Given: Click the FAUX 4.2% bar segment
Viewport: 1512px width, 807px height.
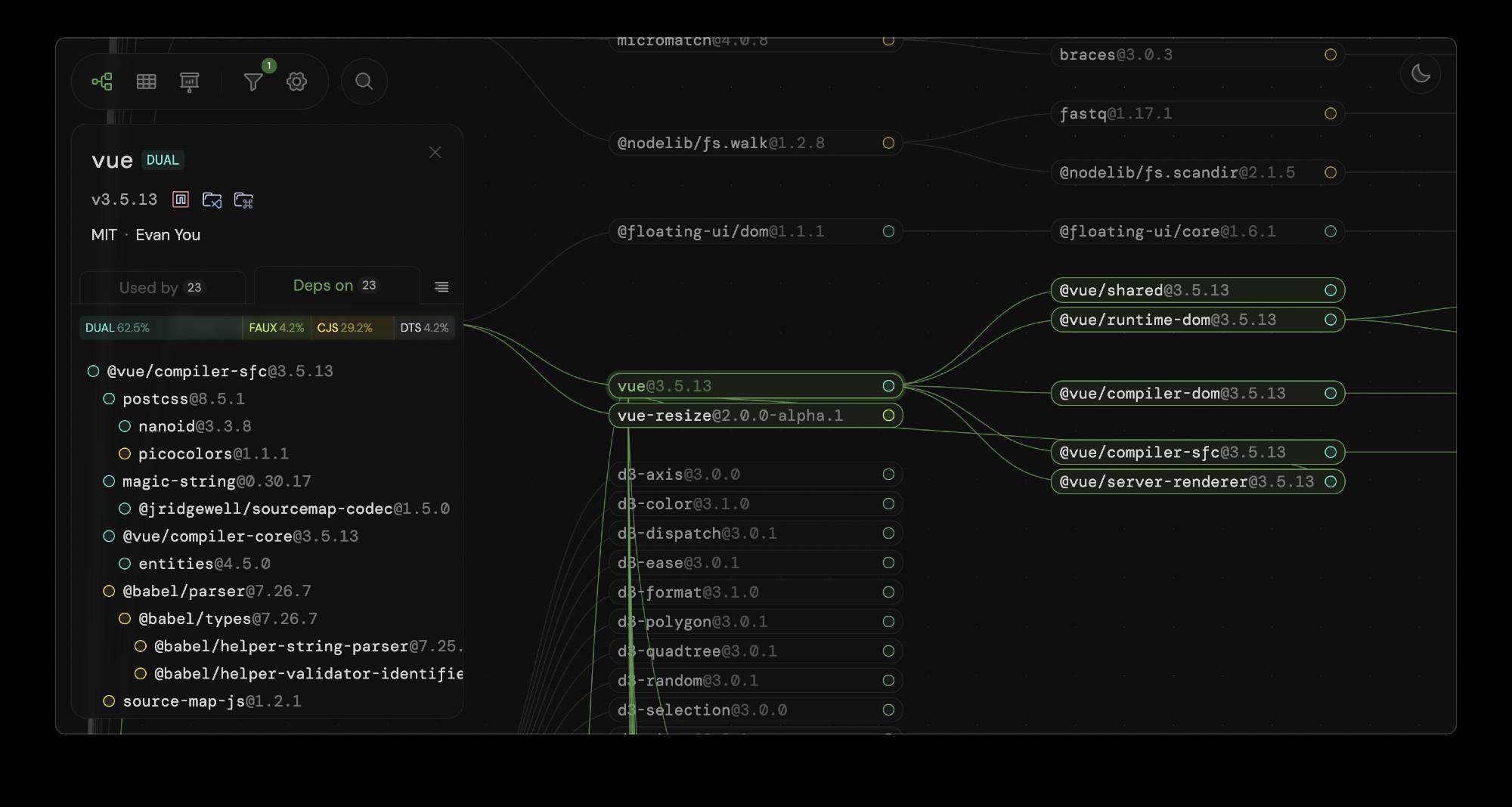Looking at the screenshot, I should (276, 328).
